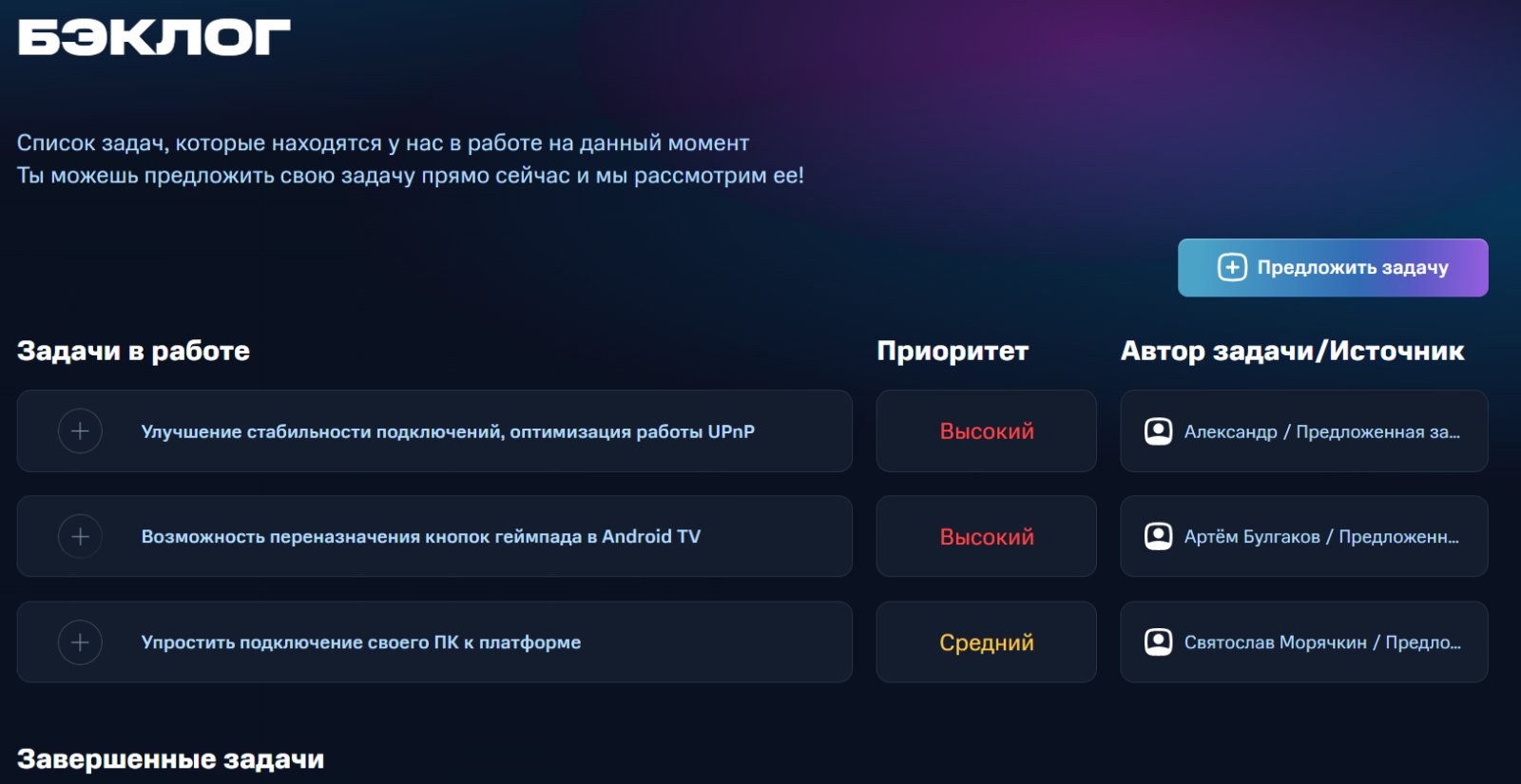Open author cell Александр / Предложенная за...
The image size is (1521, 784).
(x=1304, y=431)
